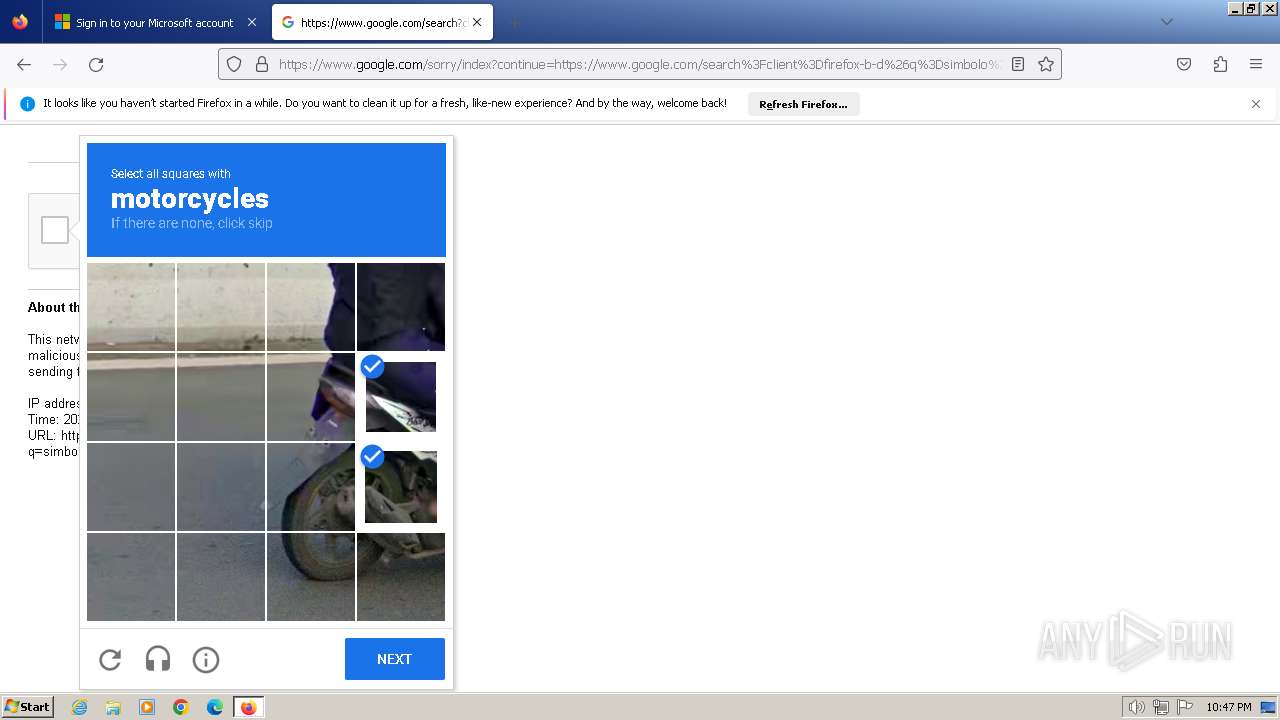Toggle reader view icon in address bar
The width and height of the screenshot is (1280, 720).
click(x=1018, y=64)
